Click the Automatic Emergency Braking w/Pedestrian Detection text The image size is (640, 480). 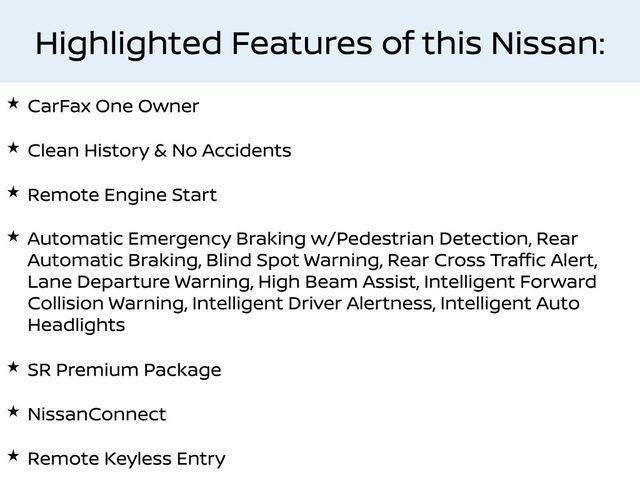[277, 238]
